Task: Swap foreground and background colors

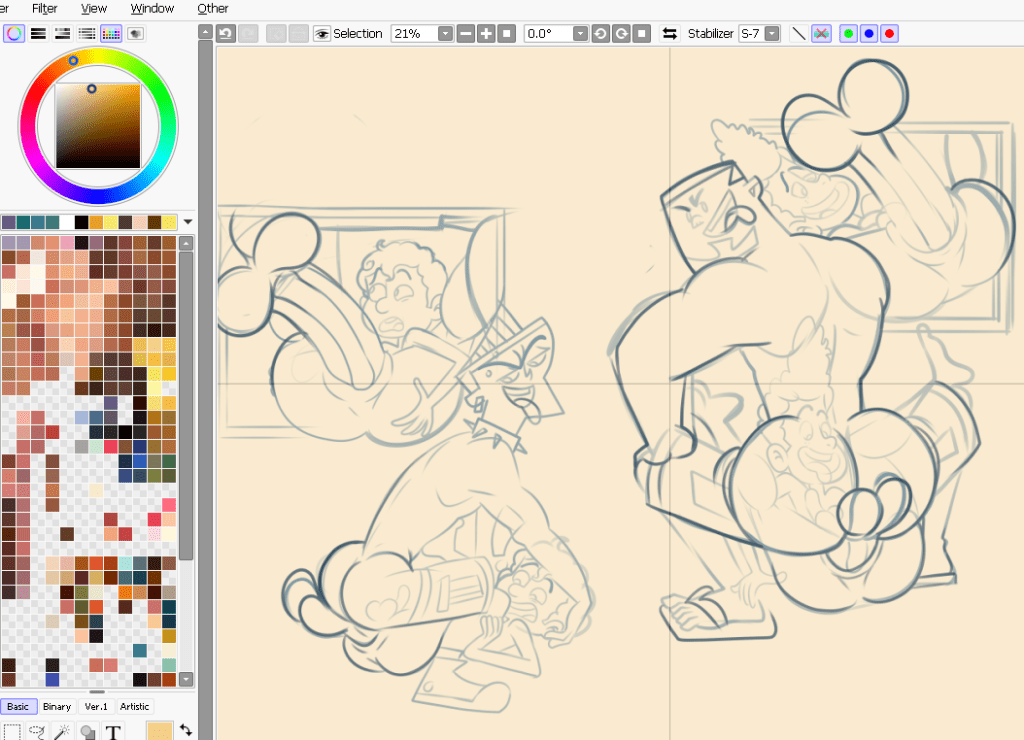Action: coord(186,730)
